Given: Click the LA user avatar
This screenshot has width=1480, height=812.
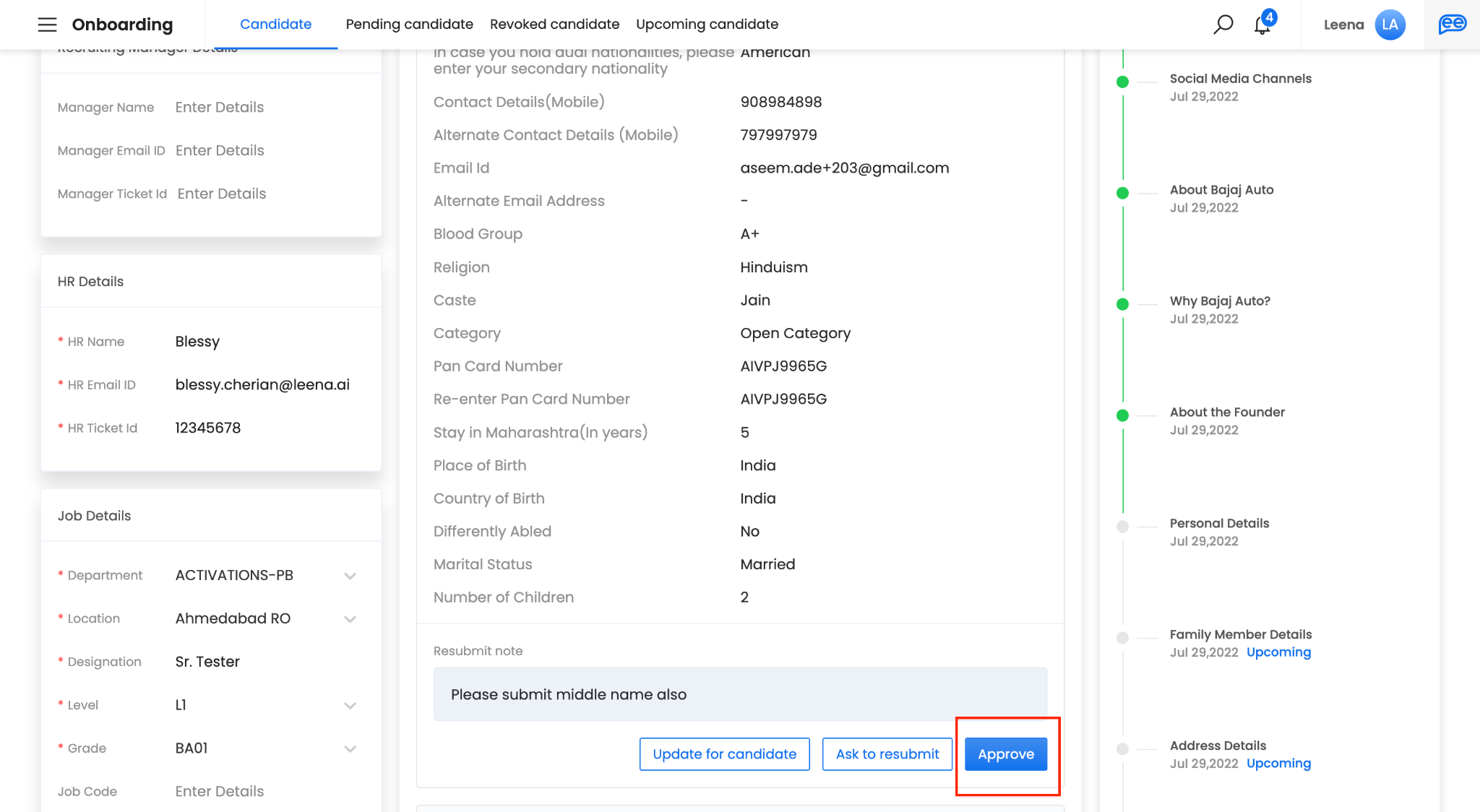Looking at the screenshot, I should [x=1390, y=25].
